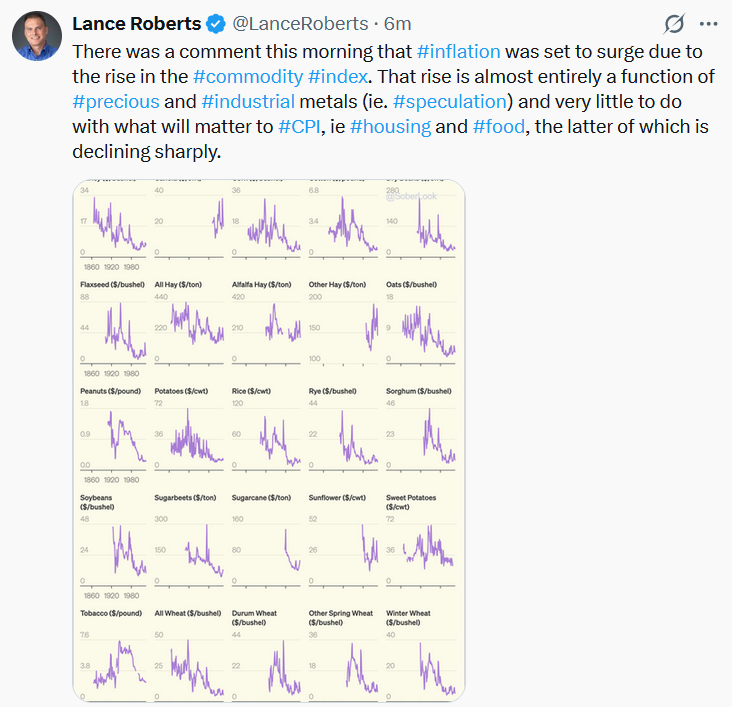Open the three-dot more options menu
Image resolution: width=732 pixels, height=707 pixels.
click(x=708, y=24)
